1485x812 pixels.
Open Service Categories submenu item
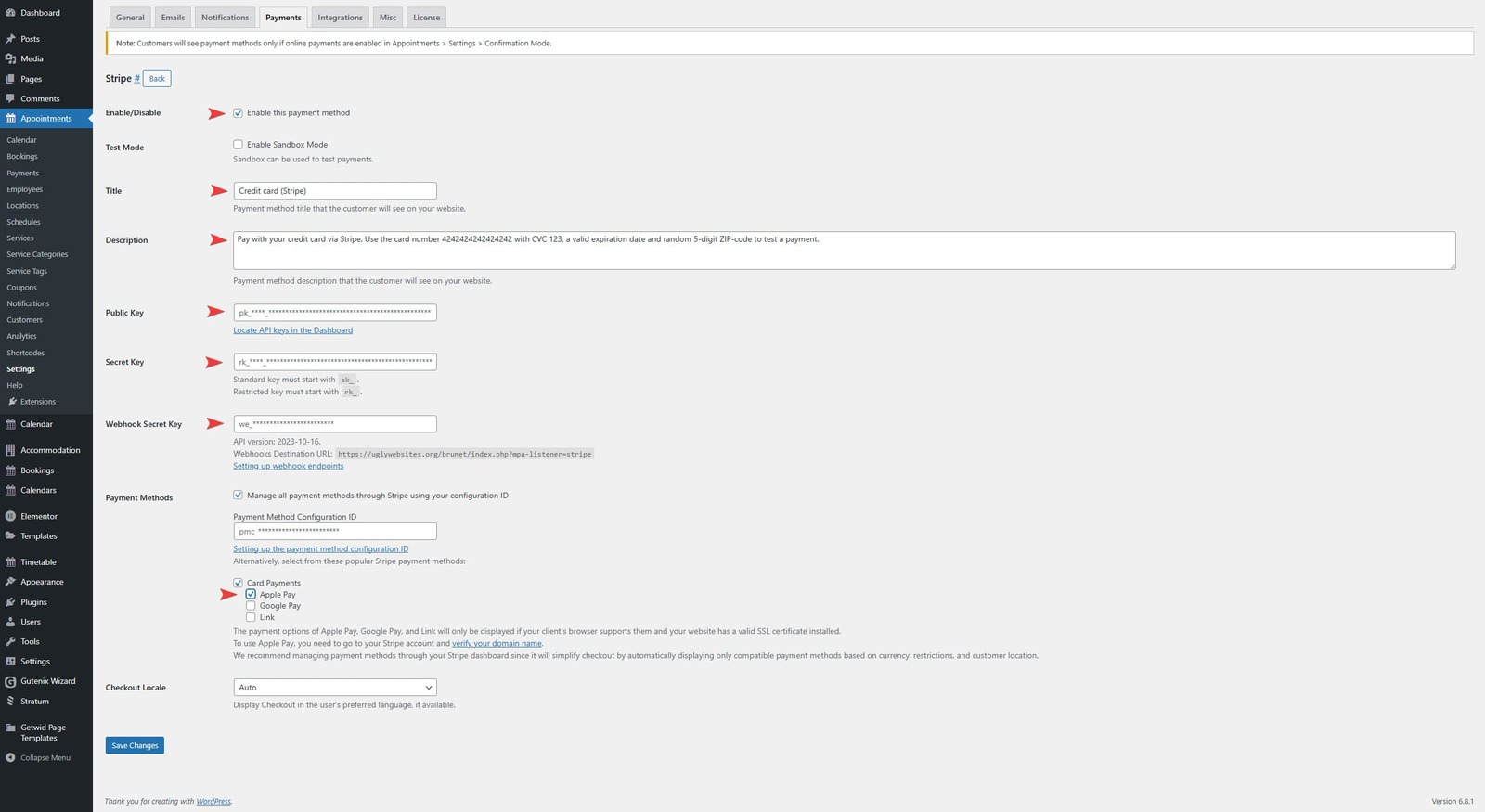(37, 254)
